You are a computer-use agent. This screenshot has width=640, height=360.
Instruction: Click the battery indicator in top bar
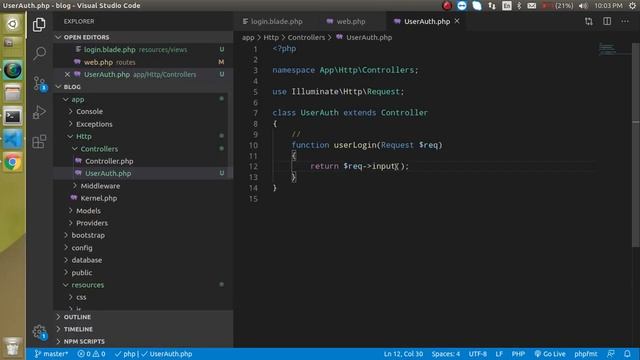coord(557,6)
